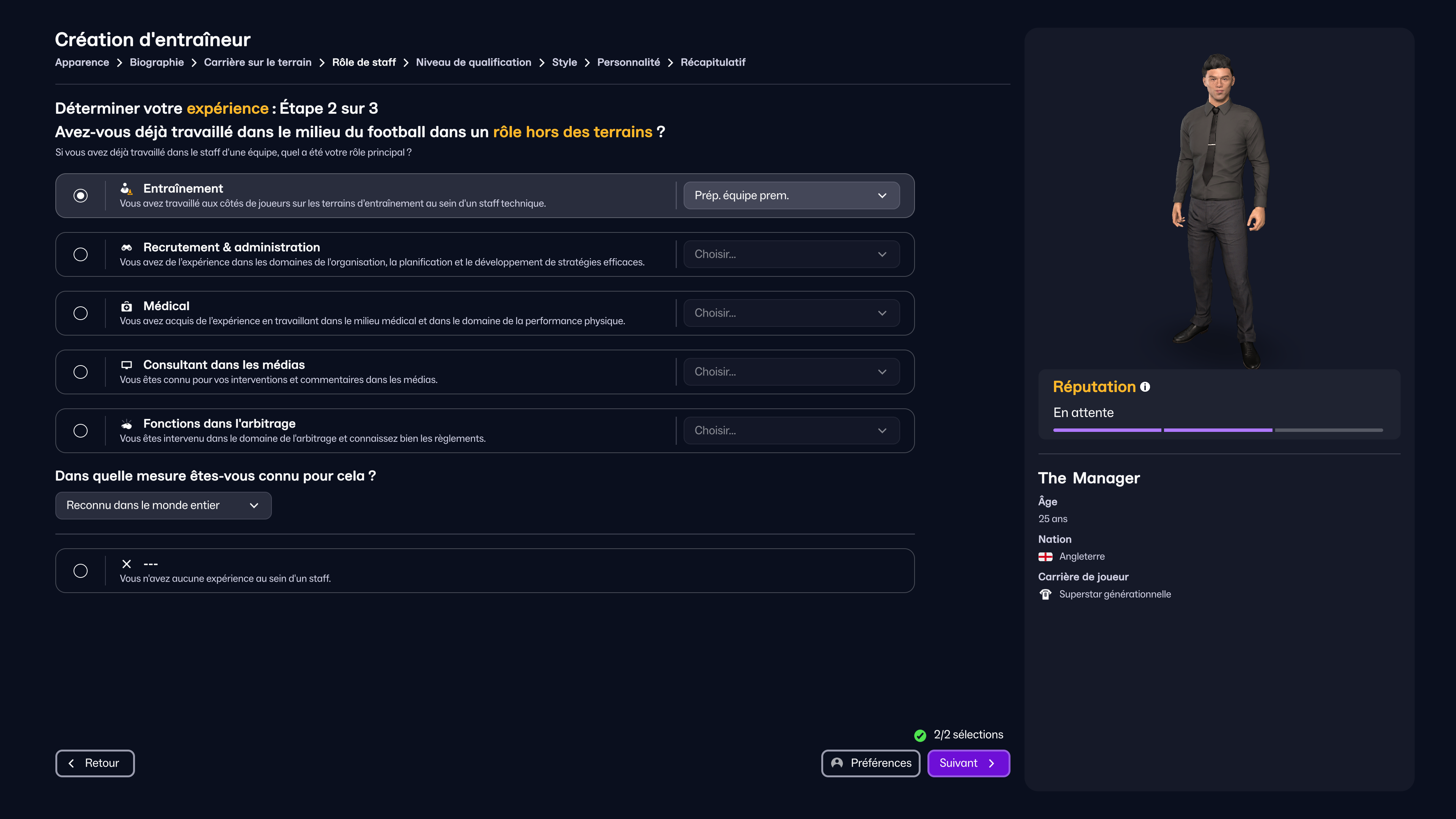1456x819 pixels.
Task: Click the arbitrage whistle icon
Action: coord(126,424)
